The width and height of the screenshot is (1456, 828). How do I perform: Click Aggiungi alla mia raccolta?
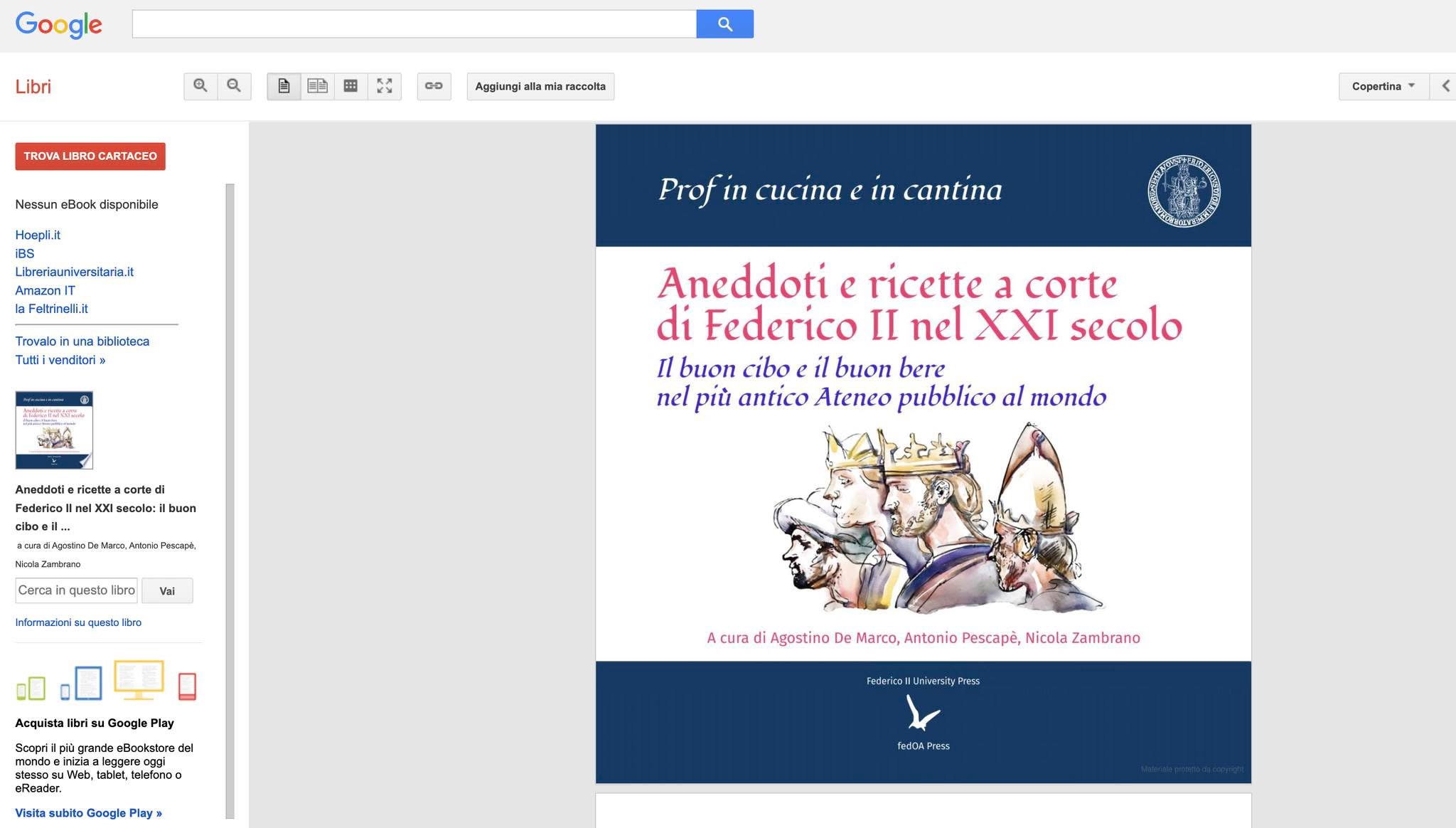[x=540, y=86]
